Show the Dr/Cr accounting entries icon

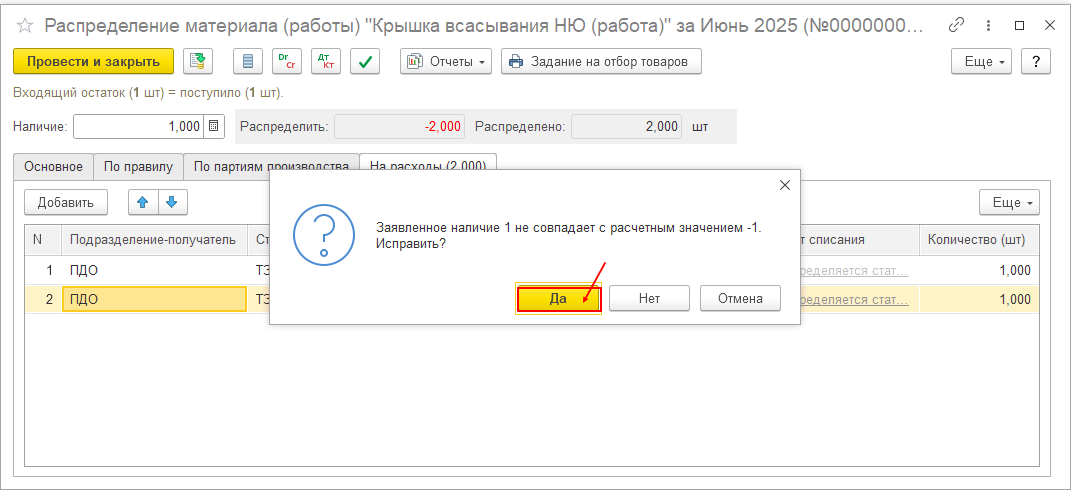(x=287, y=62)
